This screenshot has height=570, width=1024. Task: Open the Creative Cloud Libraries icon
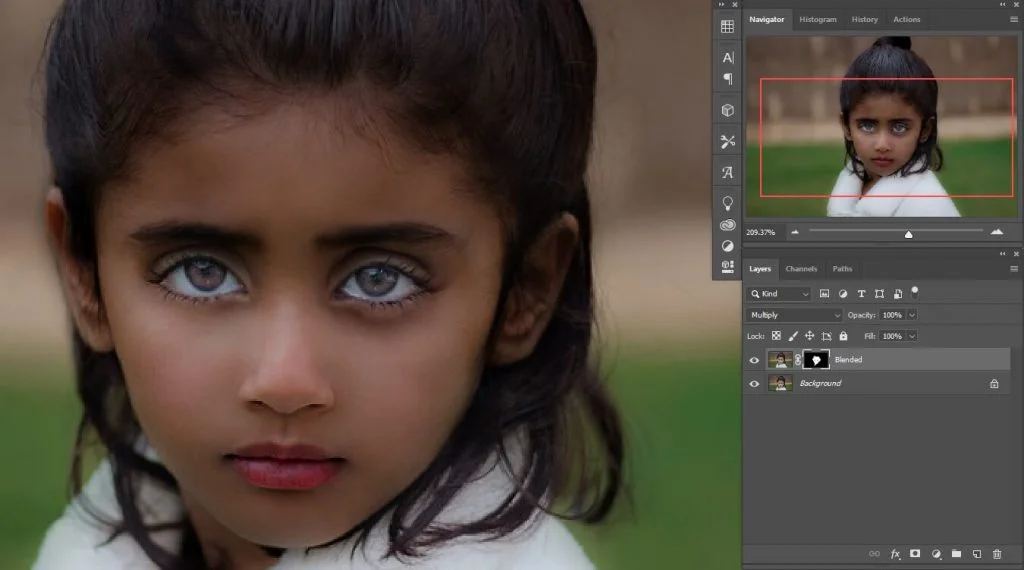(728, 225)
